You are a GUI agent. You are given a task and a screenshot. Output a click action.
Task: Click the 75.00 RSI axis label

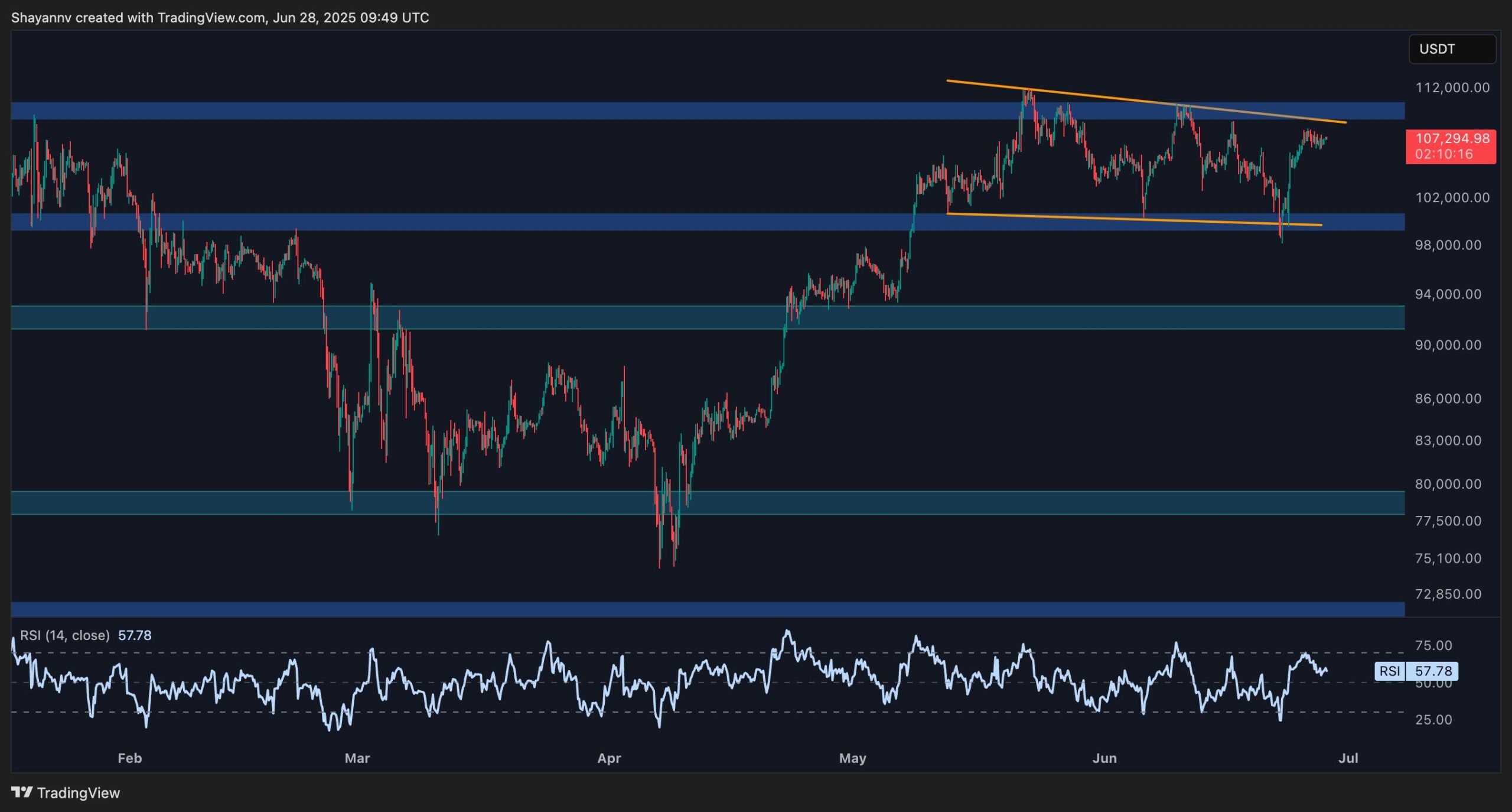(x=1433, y=645)
